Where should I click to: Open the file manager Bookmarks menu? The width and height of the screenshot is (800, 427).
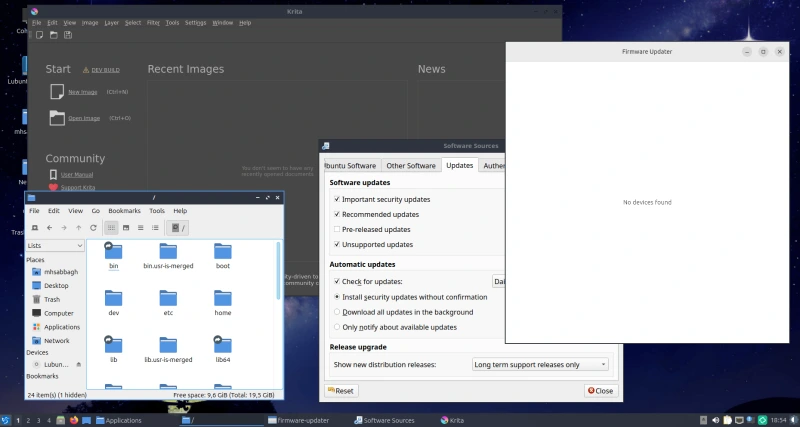tap(124, 211)
